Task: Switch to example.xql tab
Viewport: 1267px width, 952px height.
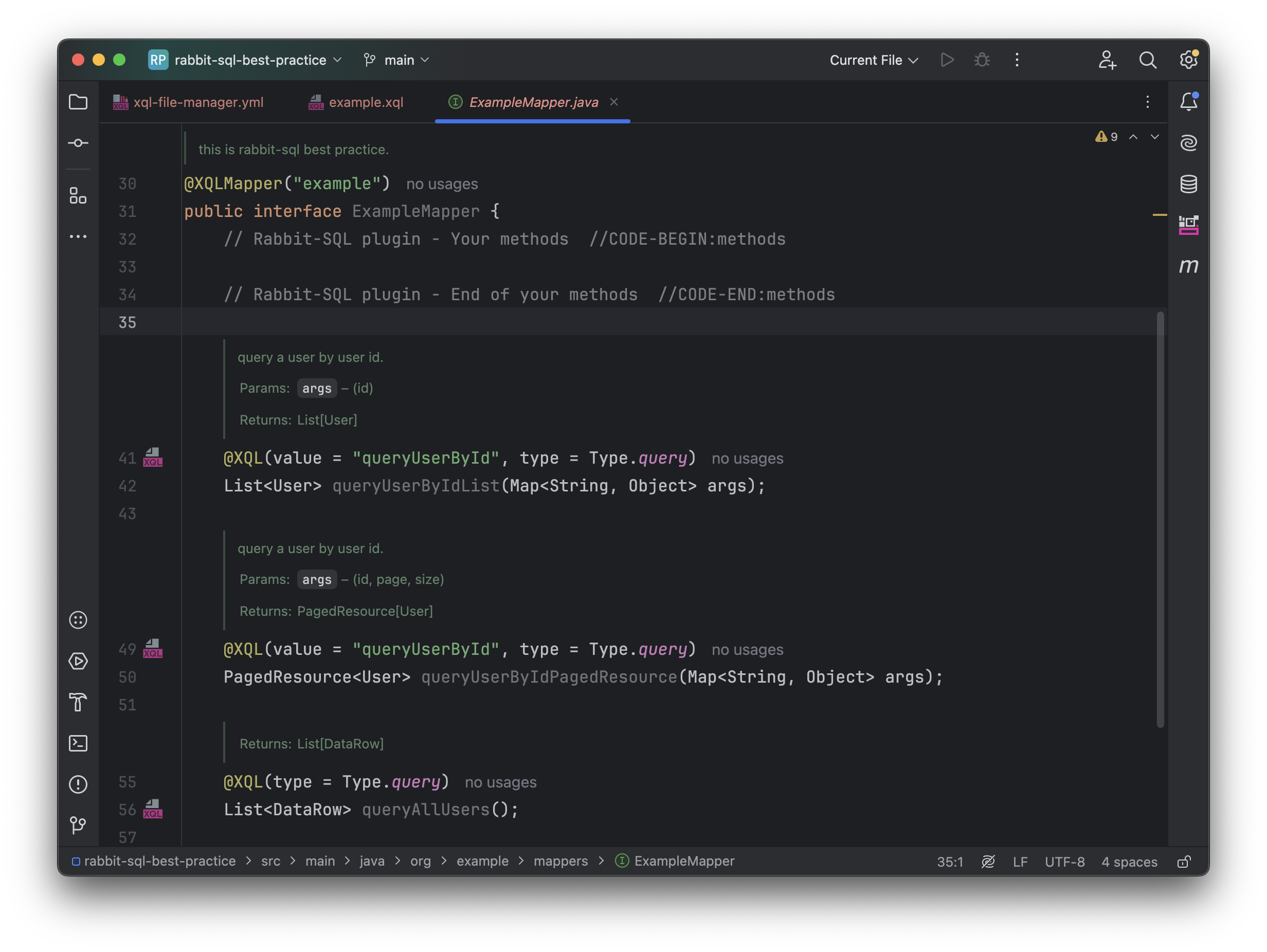Action: click(x=356, y=102)
